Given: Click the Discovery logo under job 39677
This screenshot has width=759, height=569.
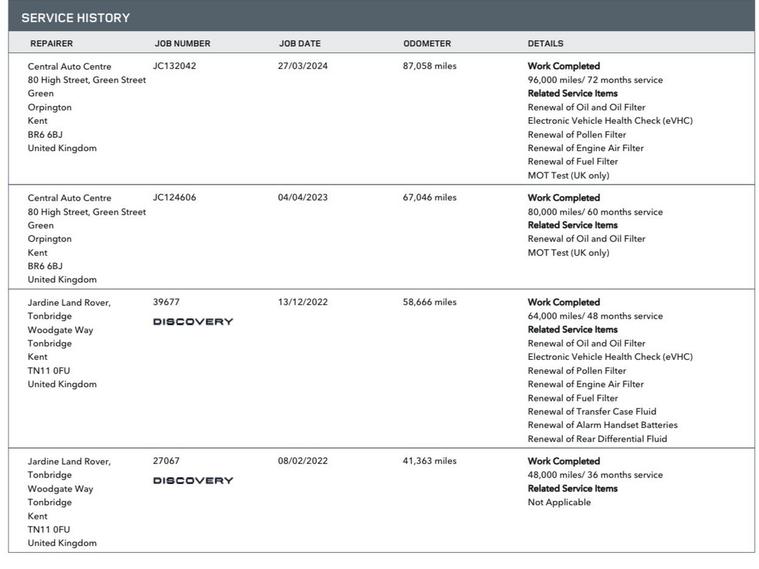Looking at the screenshot, I should (x=193, y=322).
